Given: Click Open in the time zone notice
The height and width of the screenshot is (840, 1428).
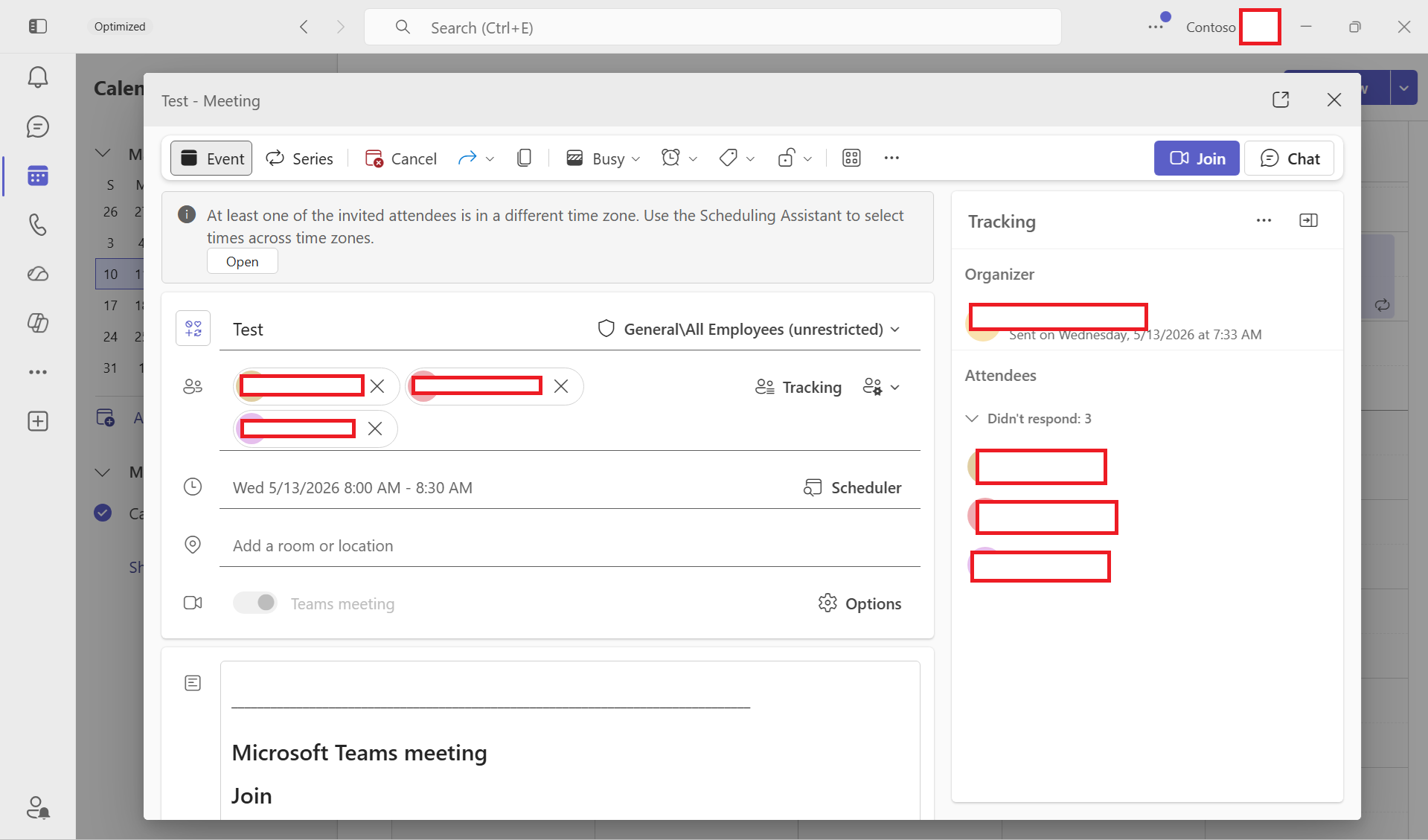Looking at the screenshot, I should click(x=243, y=261).
